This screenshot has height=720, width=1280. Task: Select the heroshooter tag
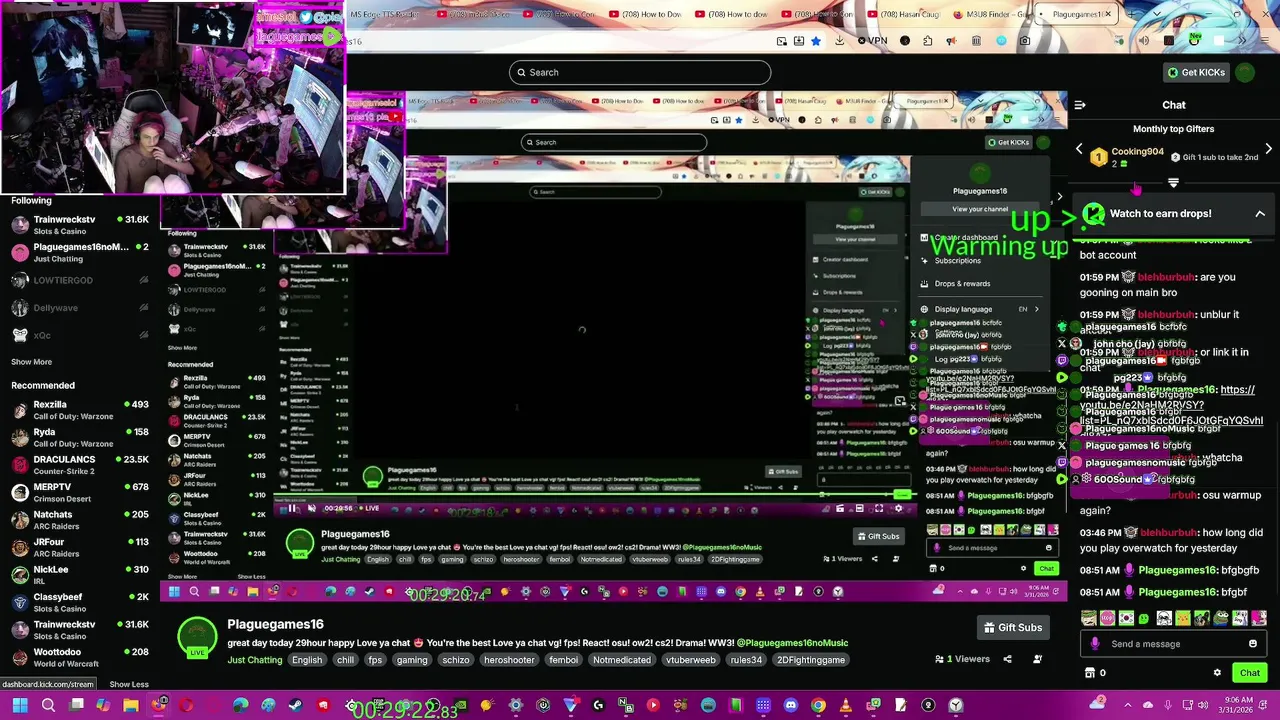(510, 660)
